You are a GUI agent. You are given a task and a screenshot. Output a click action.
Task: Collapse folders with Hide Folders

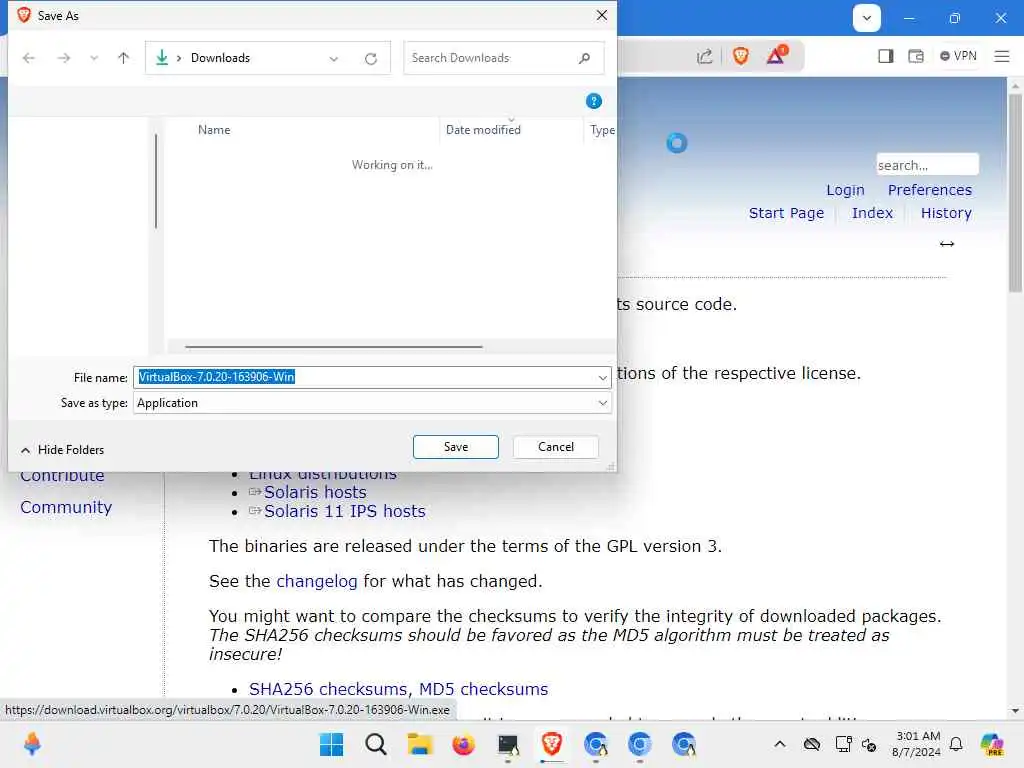(63, 450)
